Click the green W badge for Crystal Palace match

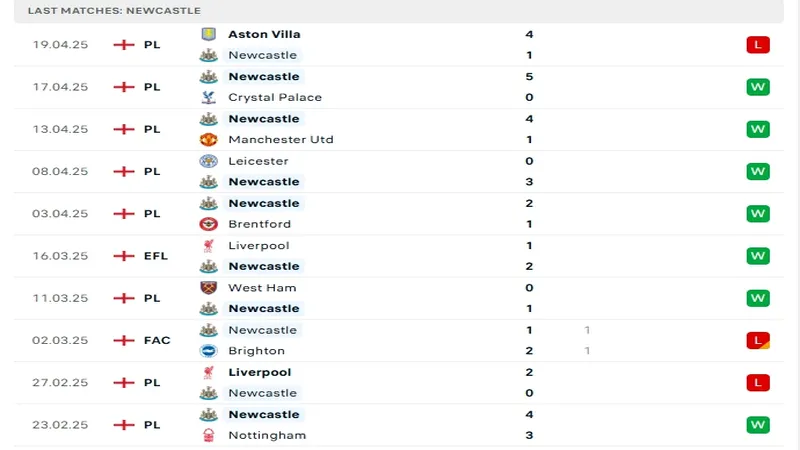click(x=757, y=87)
